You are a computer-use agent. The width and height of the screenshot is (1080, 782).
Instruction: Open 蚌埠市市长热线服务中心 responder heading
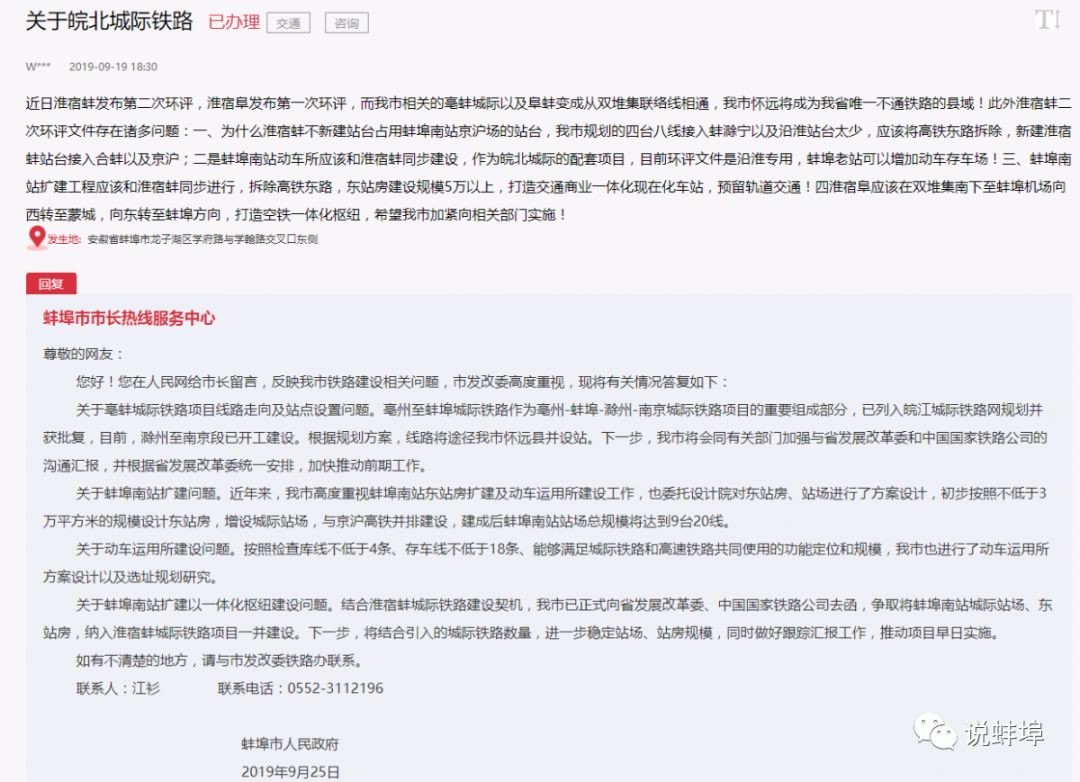pos(128,319)
